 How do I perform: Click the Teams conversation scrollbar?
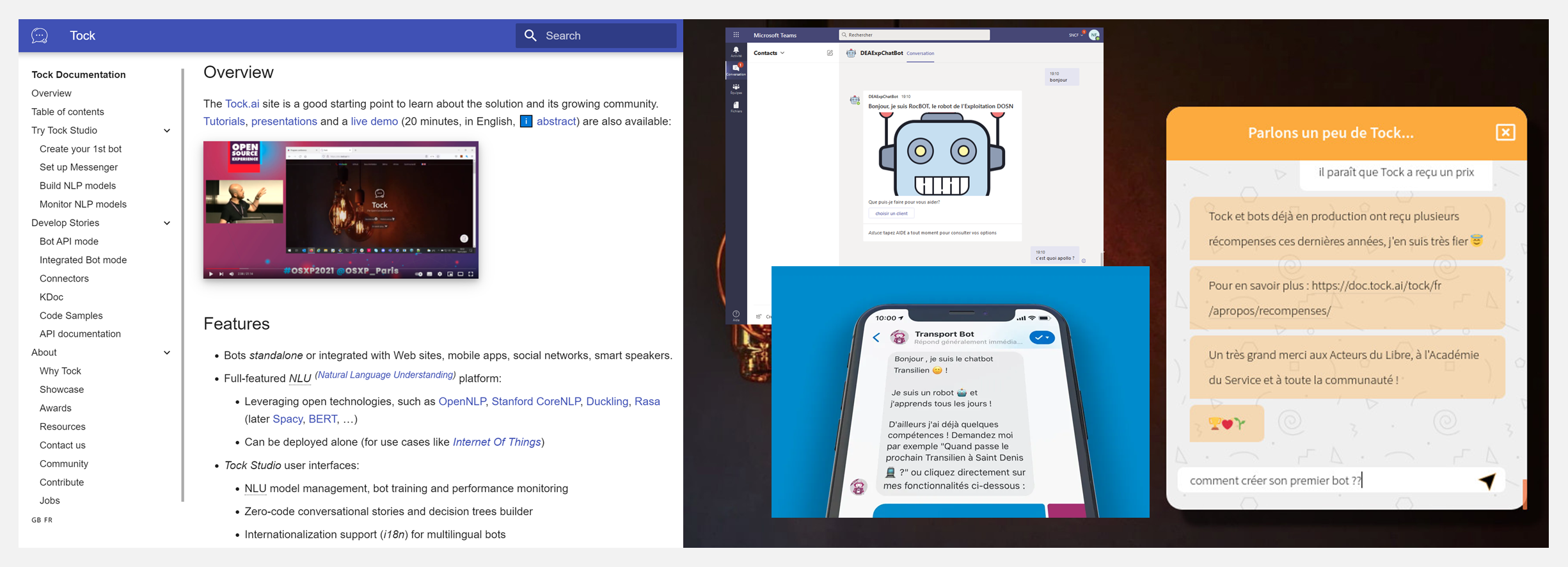click(x=1101, y=259)
